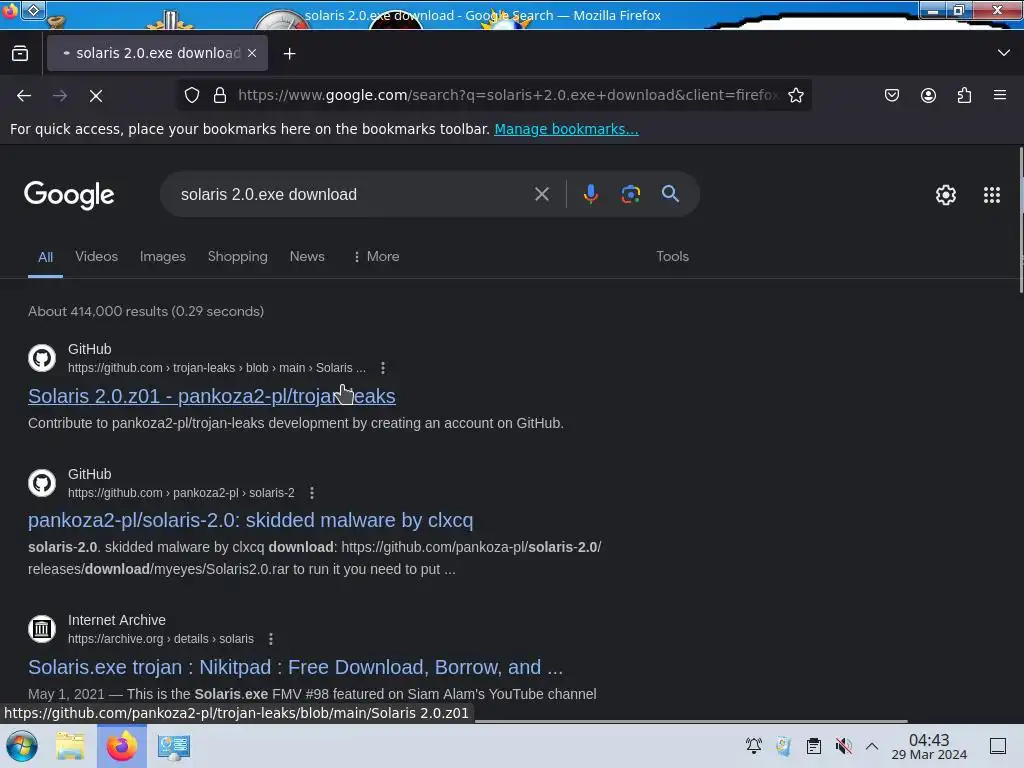The image size is (1024, 768).
Task: Submit search with the magnifier icon
Action: coord(670,194)
